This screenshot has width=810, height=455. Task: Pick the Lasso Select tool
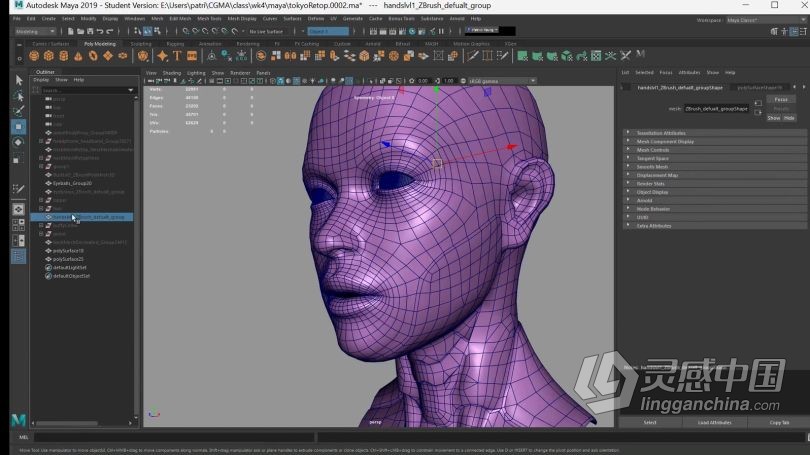point(19,96)
